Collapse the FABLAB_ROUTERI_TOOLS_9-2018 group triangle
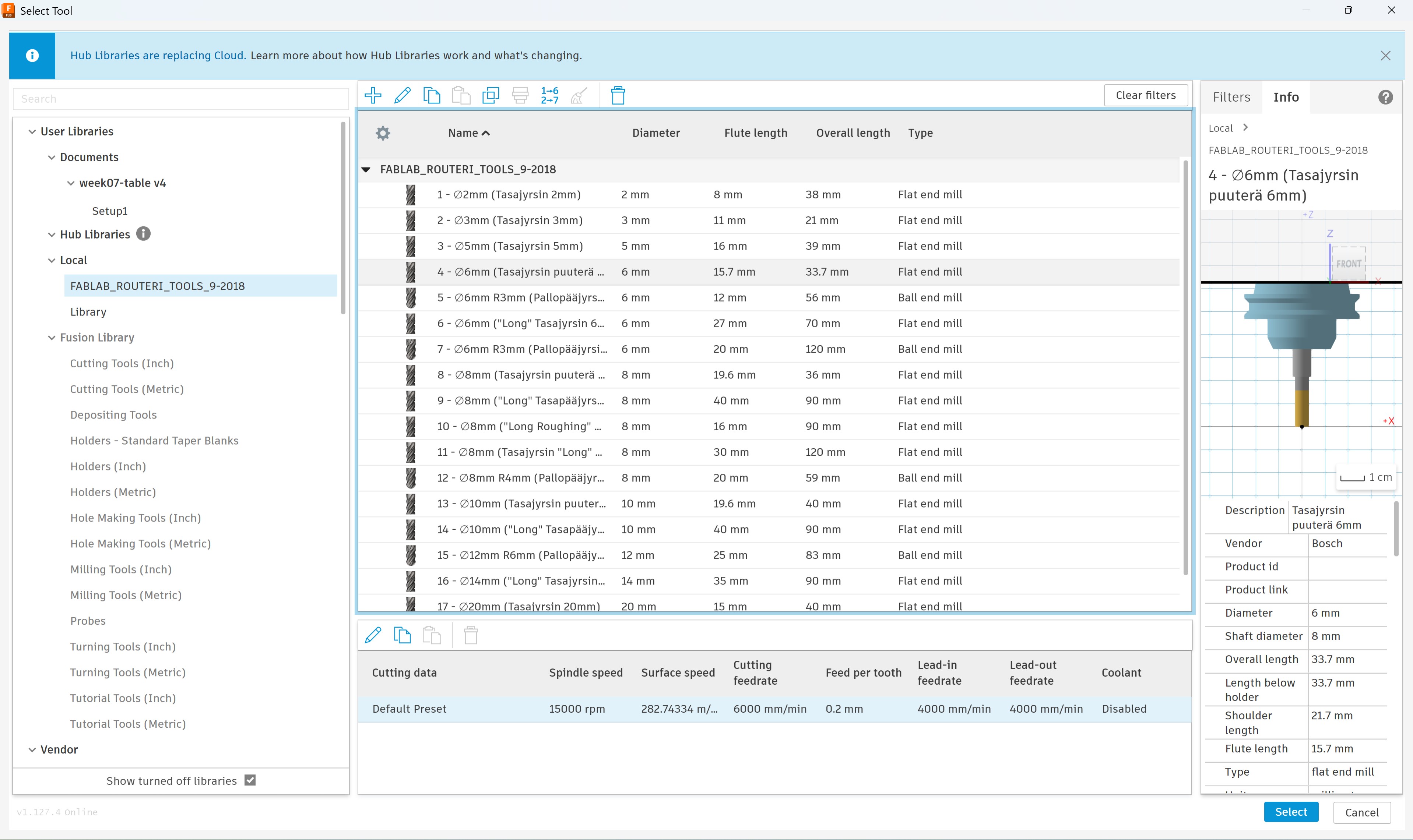The width and height of the screenshot is (1413, 840). (366, 169)
